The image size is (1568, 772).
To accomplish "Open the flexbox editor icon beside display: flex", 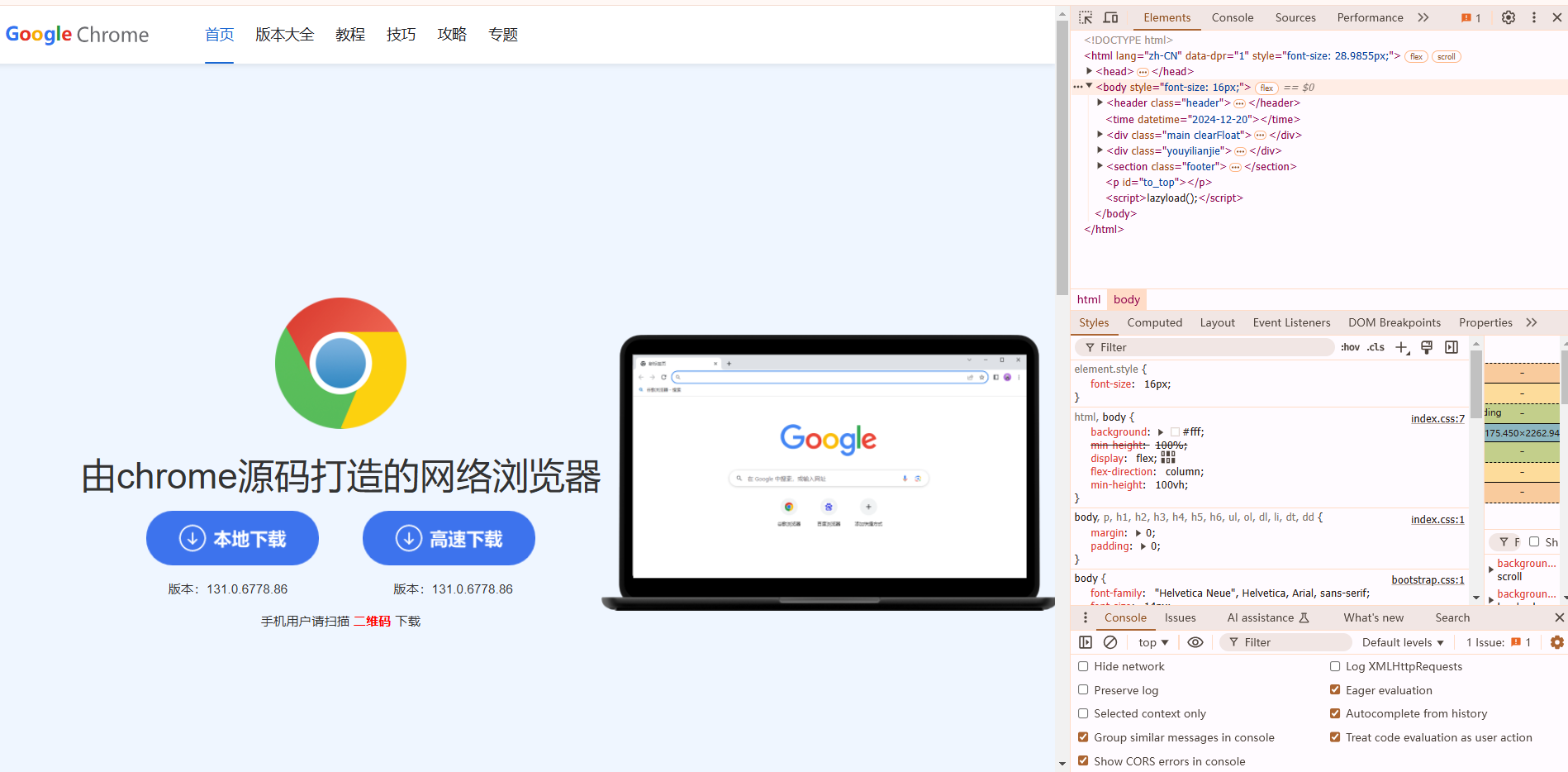I will (x=1168, y=458).
